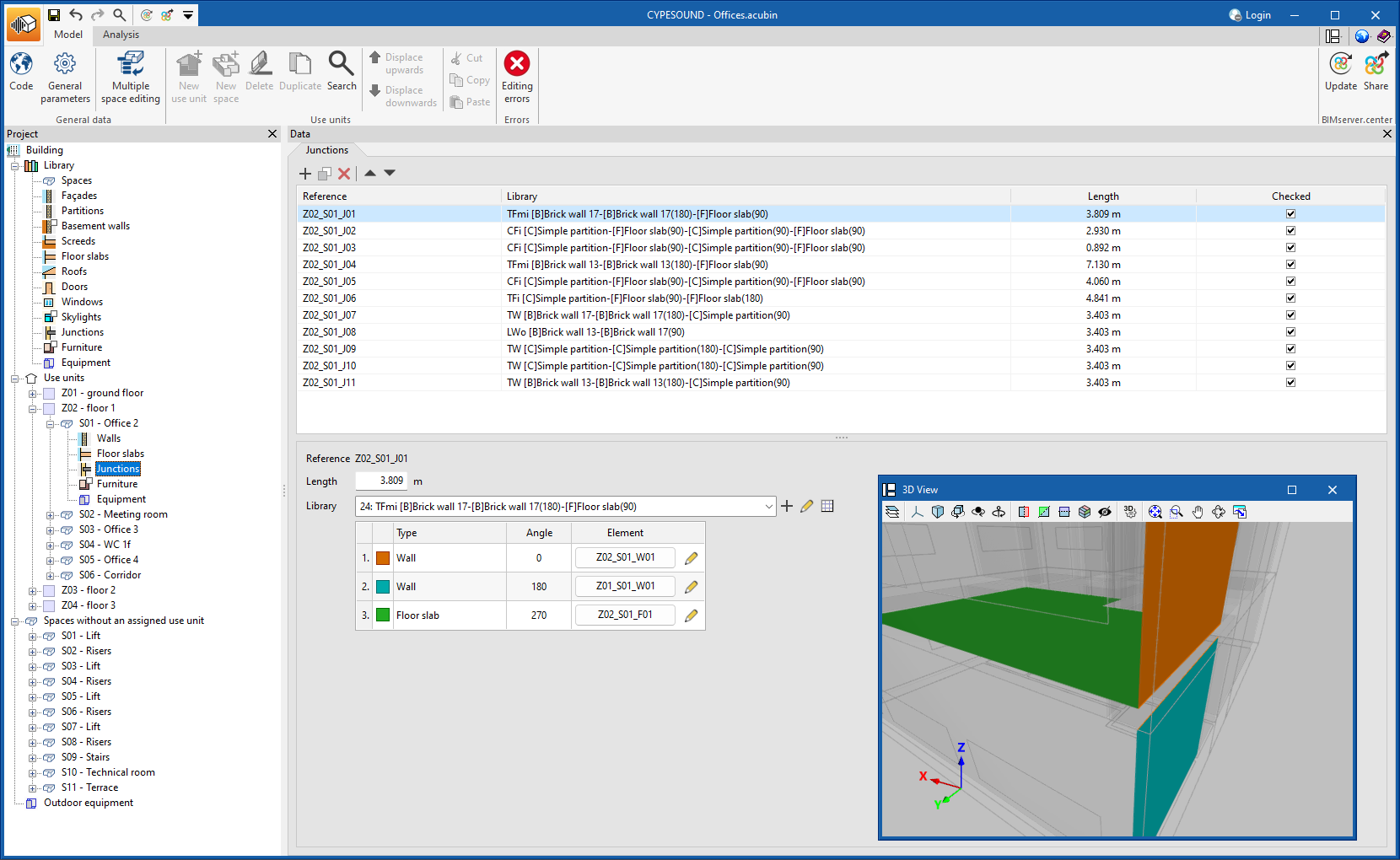Switch to the Analysis tab

coord(121,35)
